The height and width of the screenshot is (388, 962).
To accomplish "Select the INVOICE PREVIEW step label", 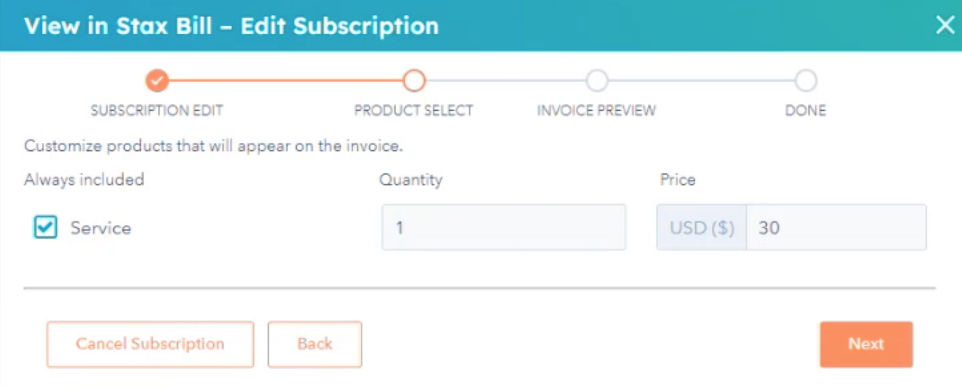I will pyautogui.click(x=596, y=111).
